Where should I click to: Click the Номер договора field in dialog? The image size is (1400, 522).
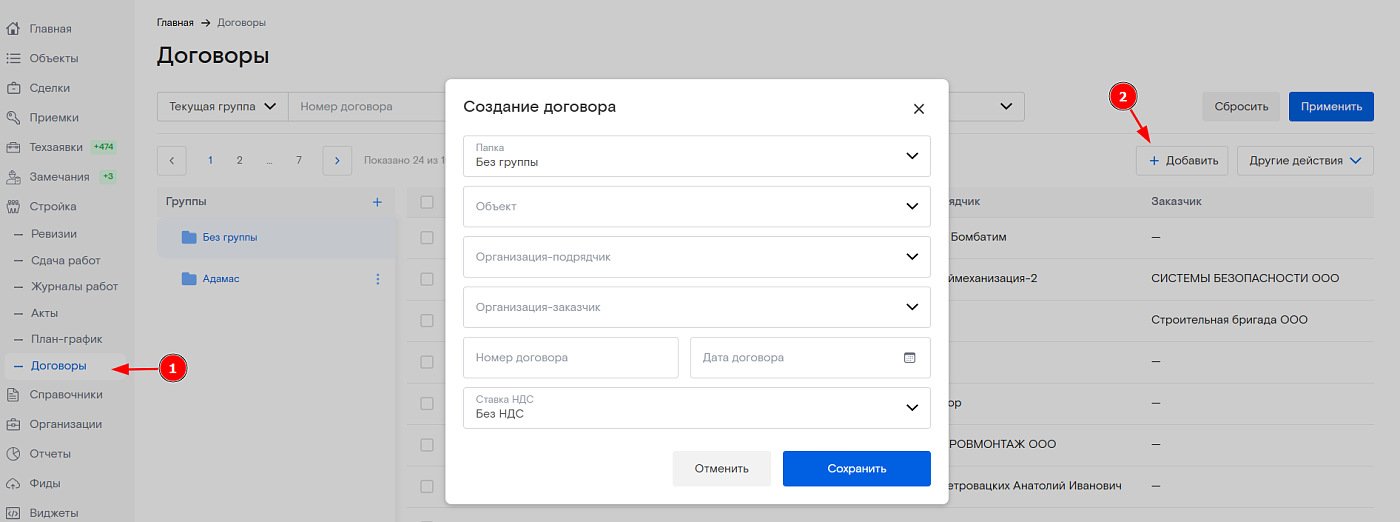[x=571, y=358]
